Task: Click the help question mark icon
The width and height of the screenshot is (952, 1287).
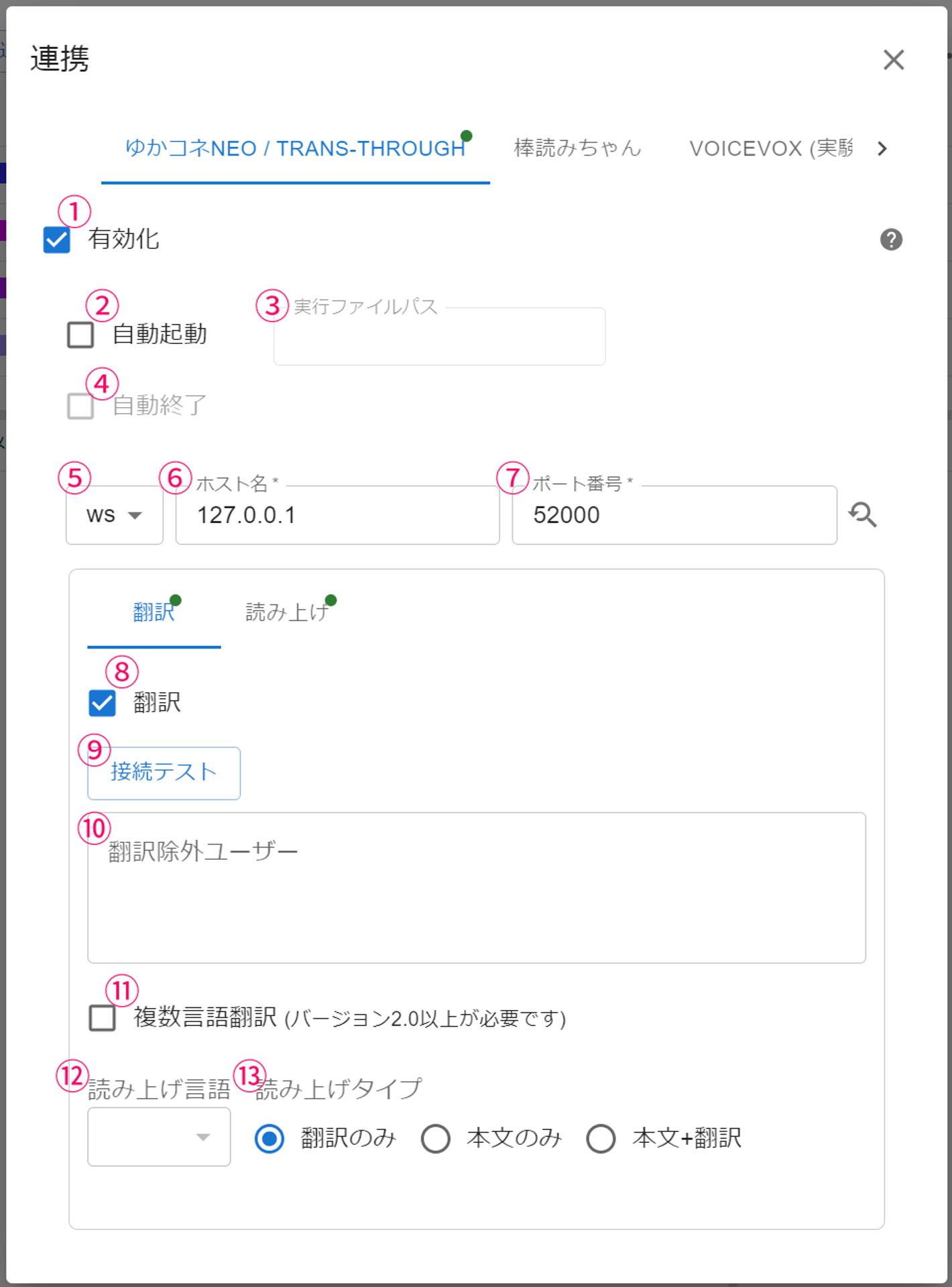Action: (x=890, y=239)
